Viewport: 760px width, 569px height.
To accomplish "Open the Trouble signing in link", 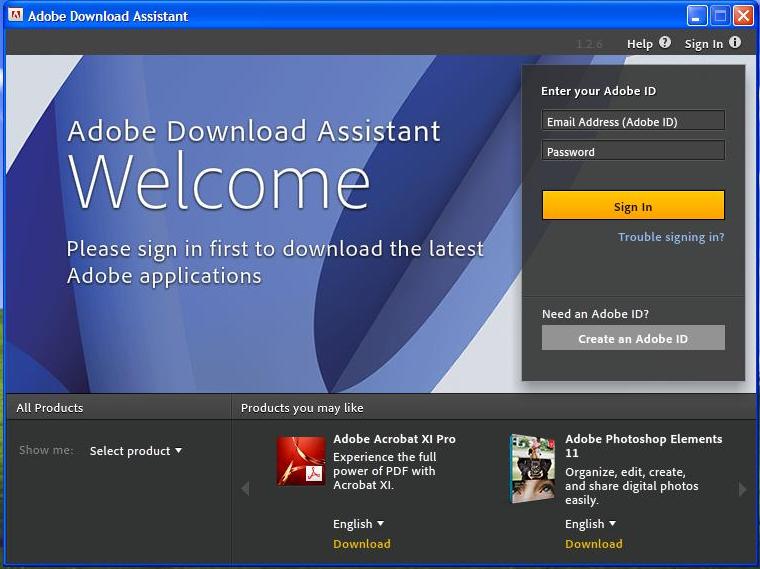I will coord(671,237).
